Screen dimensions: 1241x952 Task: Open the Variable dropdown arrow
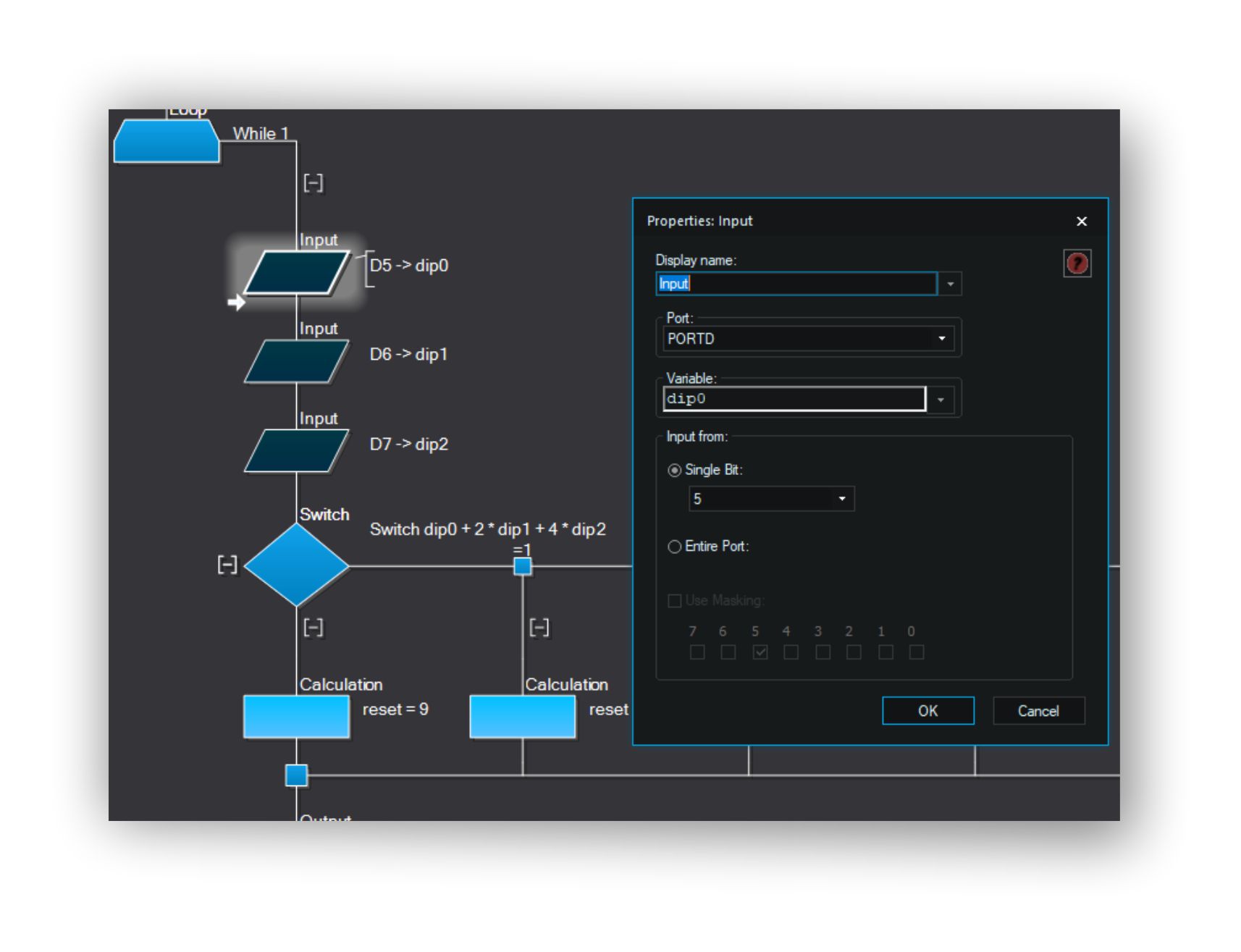point(941,400)
